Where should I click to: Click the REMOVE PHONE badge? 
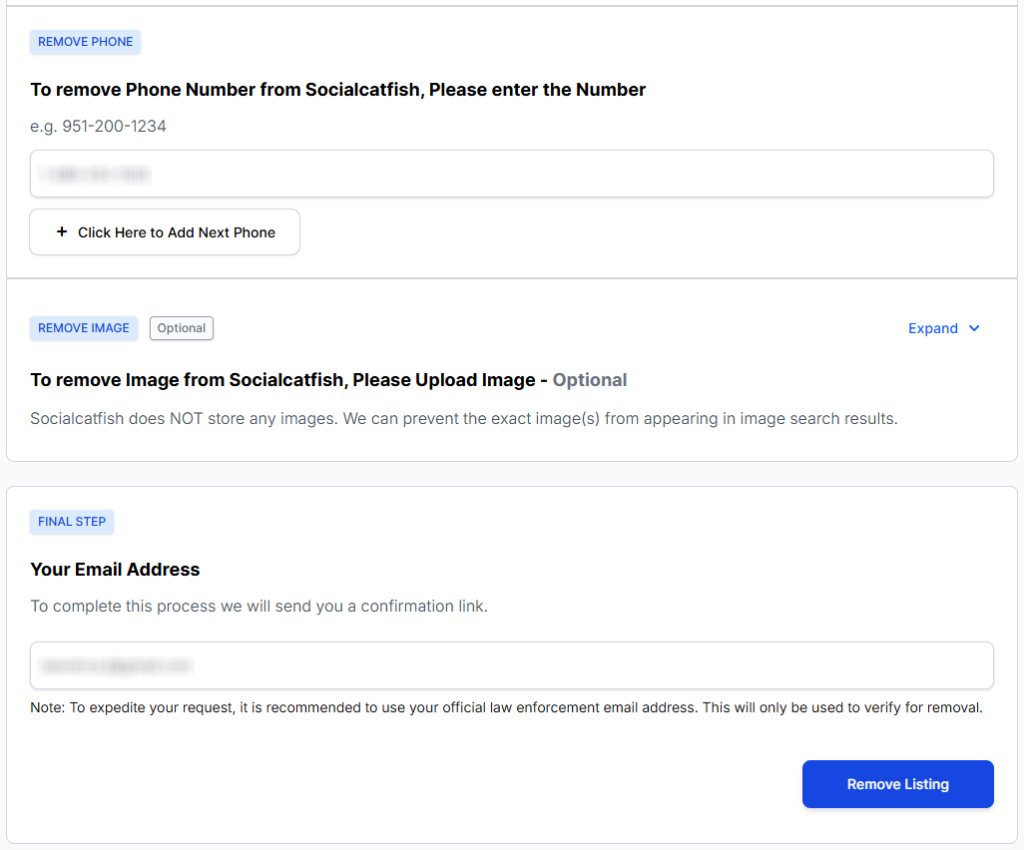point(85,42)
